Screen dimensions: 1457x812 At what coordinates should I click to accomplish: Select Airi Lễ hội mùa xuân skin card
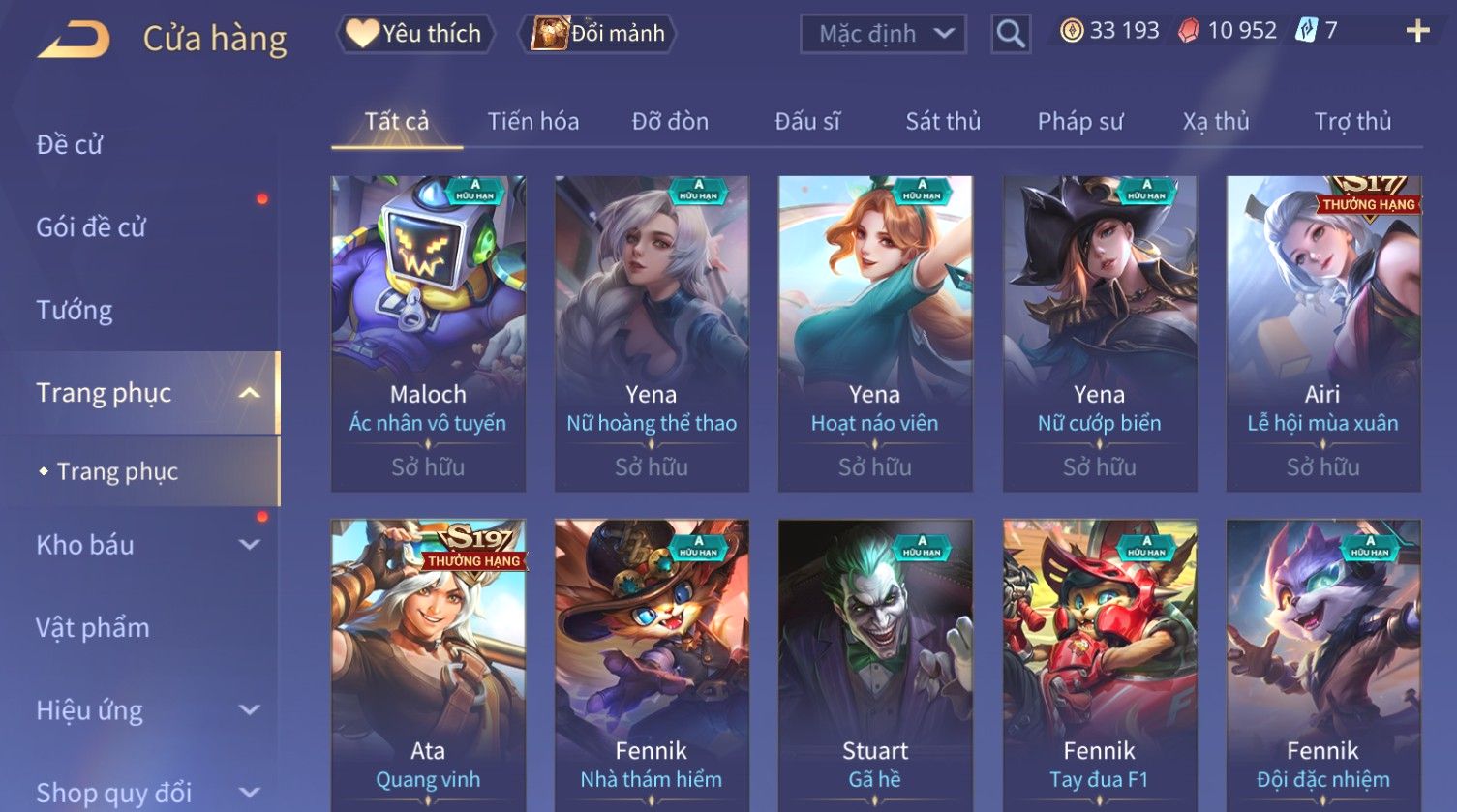tap(1323, 334)
